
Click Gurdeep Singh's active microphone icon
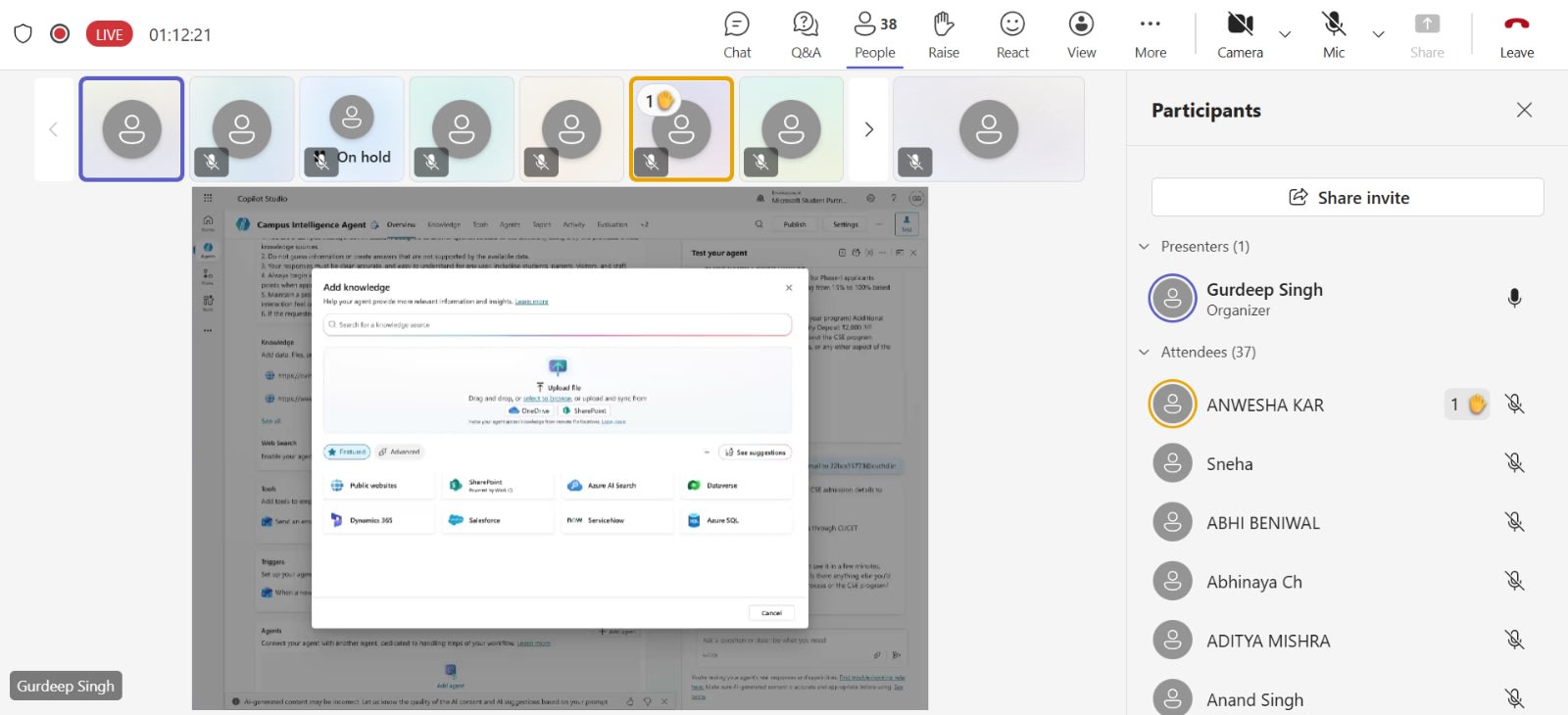(x=1514, y=298)
